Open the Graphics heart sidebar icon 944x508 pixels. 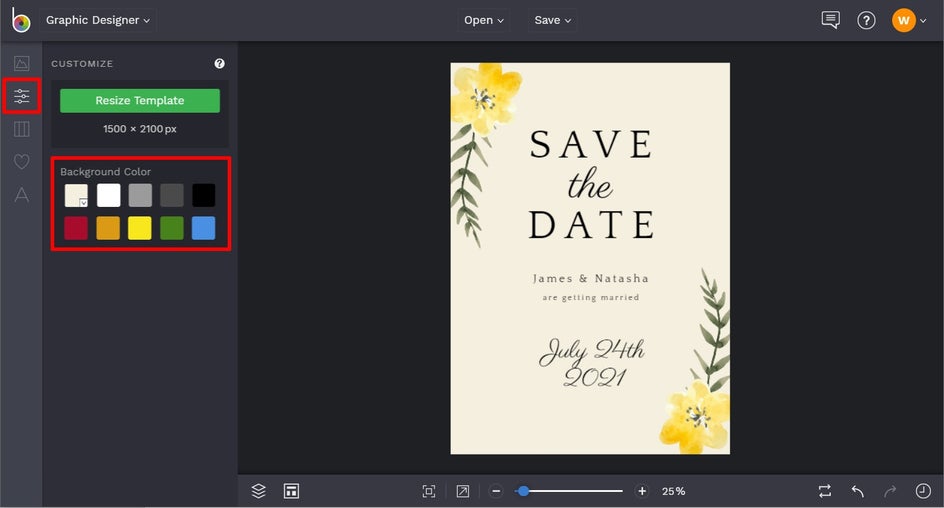click(21, 161)
